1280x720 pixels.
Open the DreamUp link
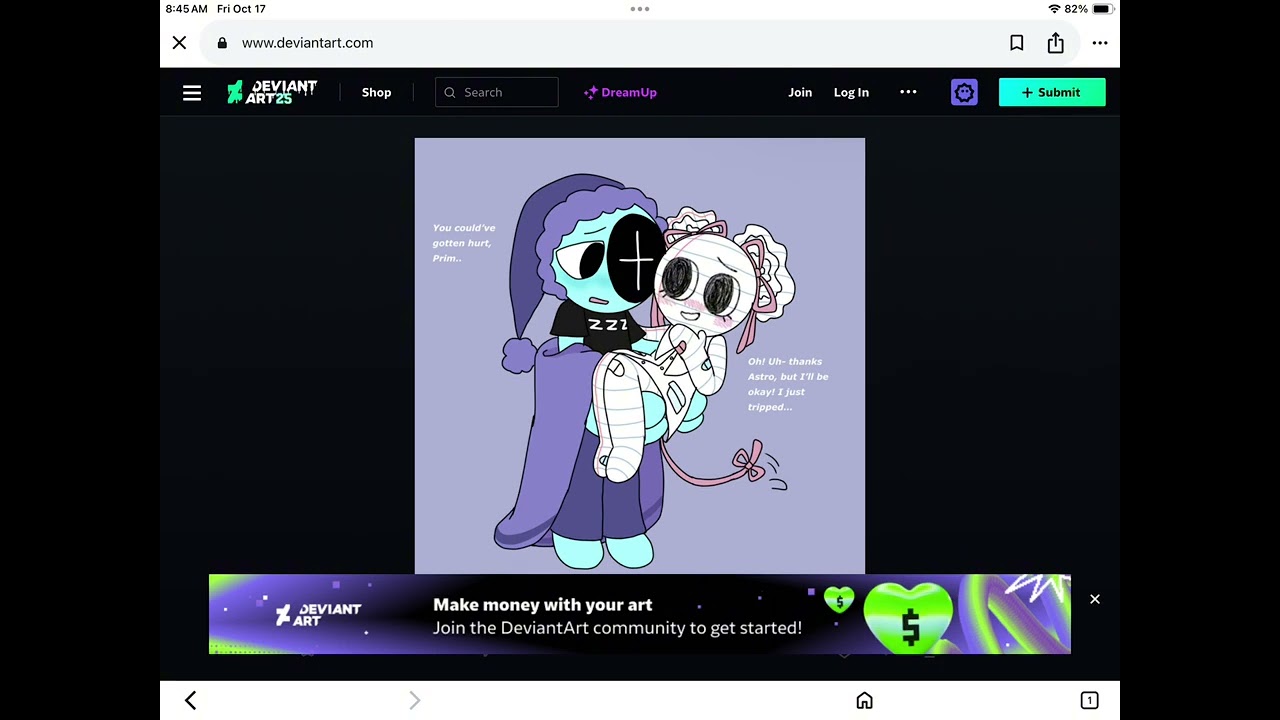pyautogui.click(x=620, y=92)
